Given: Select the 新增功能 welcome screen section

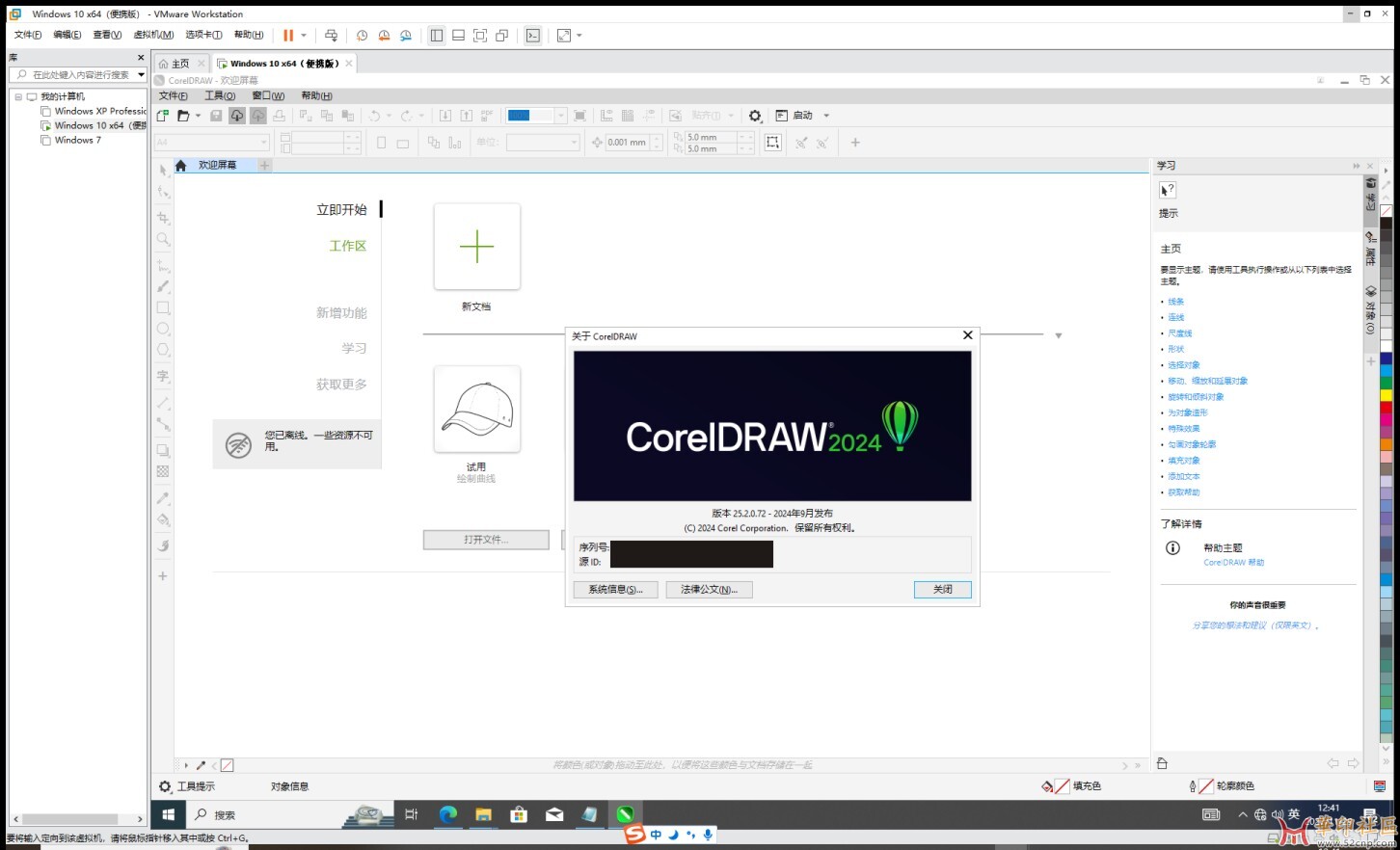Looking at the screenshot, I should [x=341, y=313].
